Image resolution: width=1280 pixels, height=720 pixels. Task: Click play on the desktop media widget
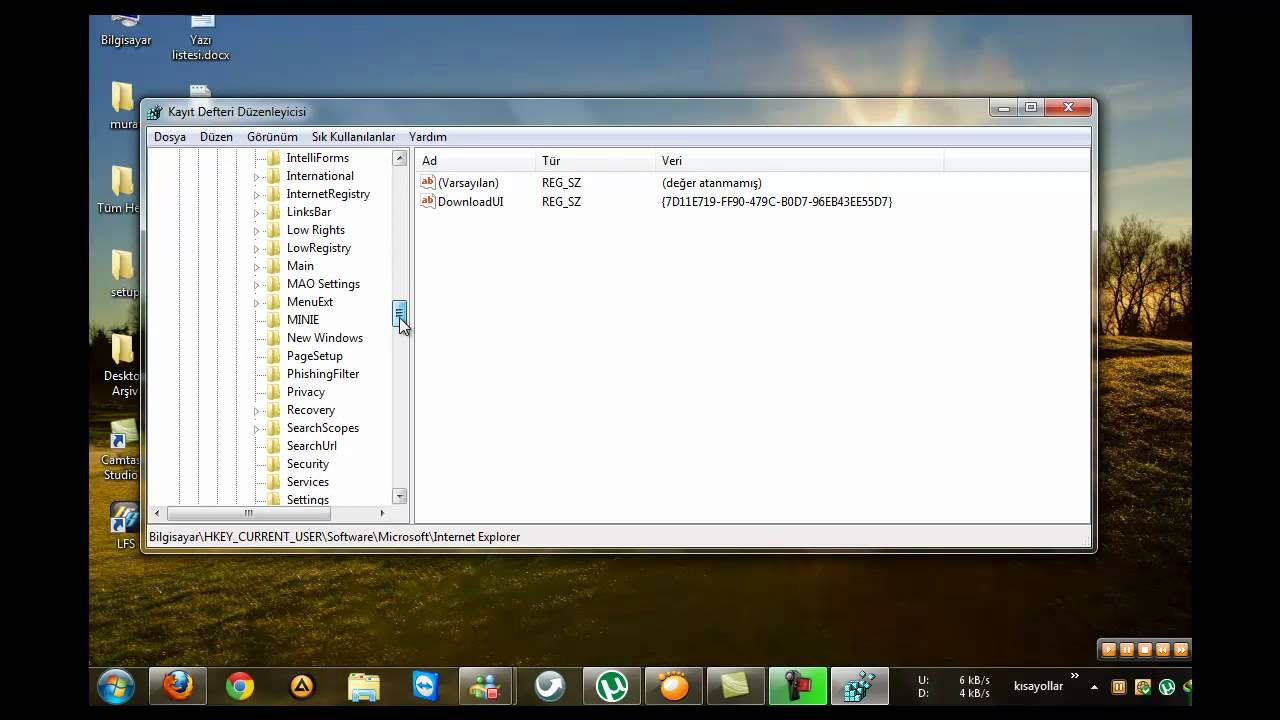click(1108, 649)
